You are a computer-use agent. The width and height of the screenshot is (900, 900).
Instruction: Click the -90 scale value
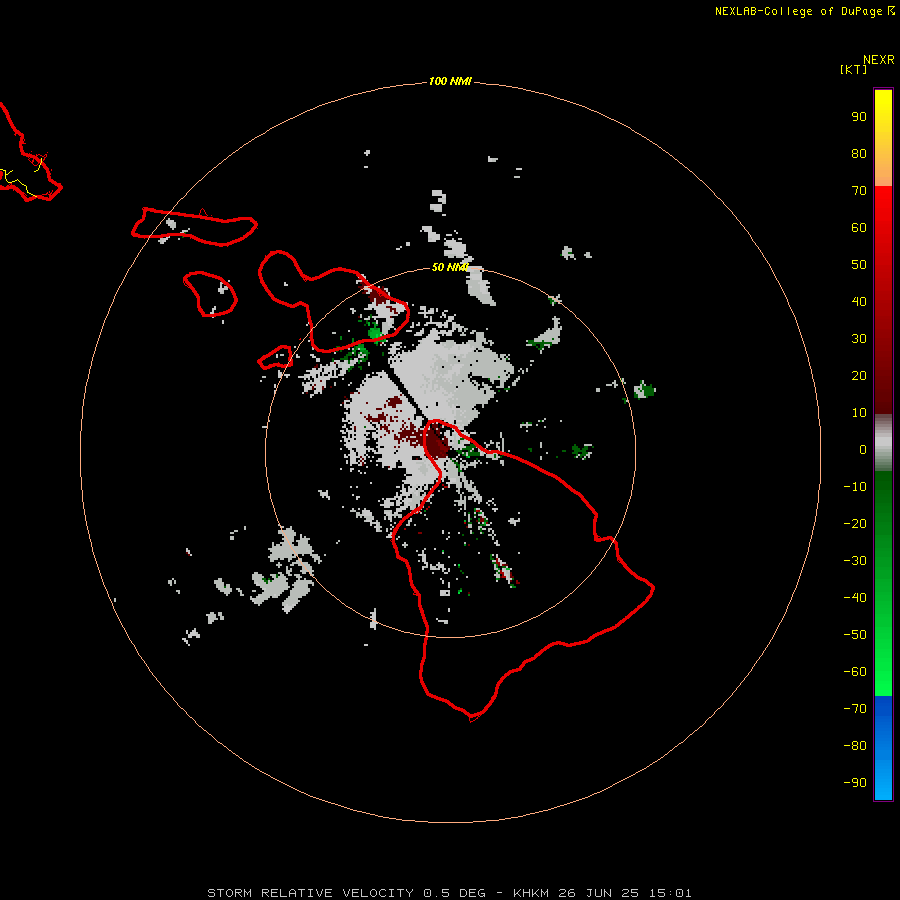(x=855, y=783)
